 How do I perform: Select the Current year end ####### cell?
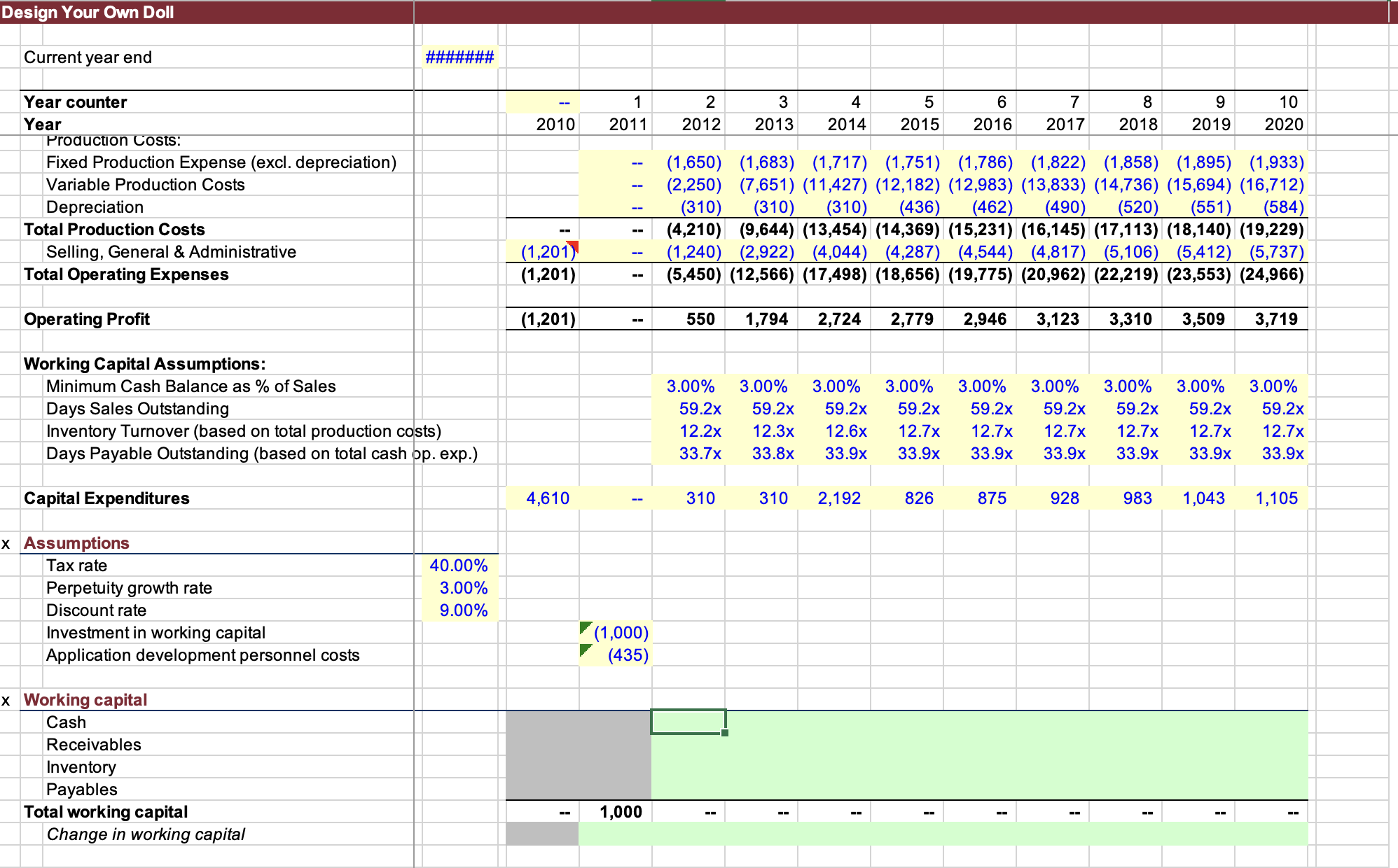(x=459, y=57)
